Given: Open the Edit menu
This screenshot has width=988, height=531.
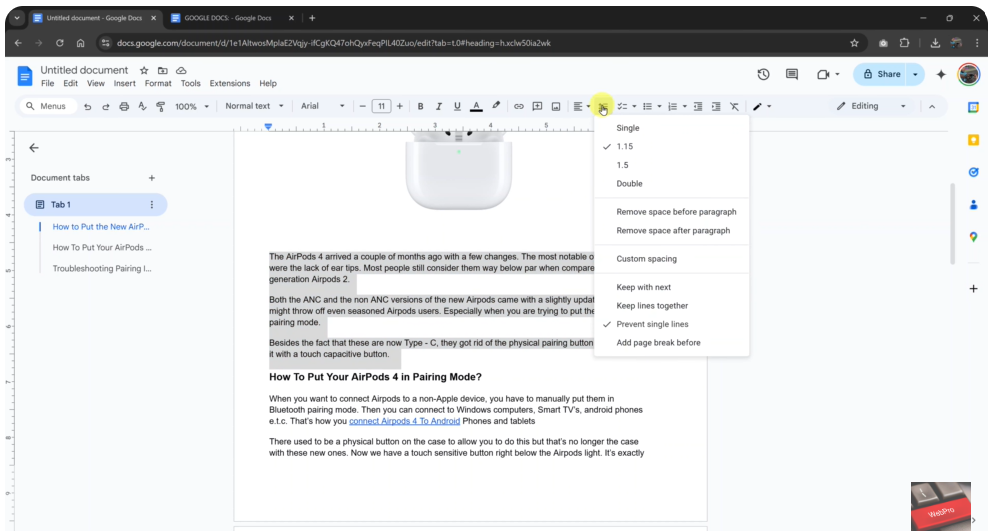Looking at the screenshot, I should [71, 83].
